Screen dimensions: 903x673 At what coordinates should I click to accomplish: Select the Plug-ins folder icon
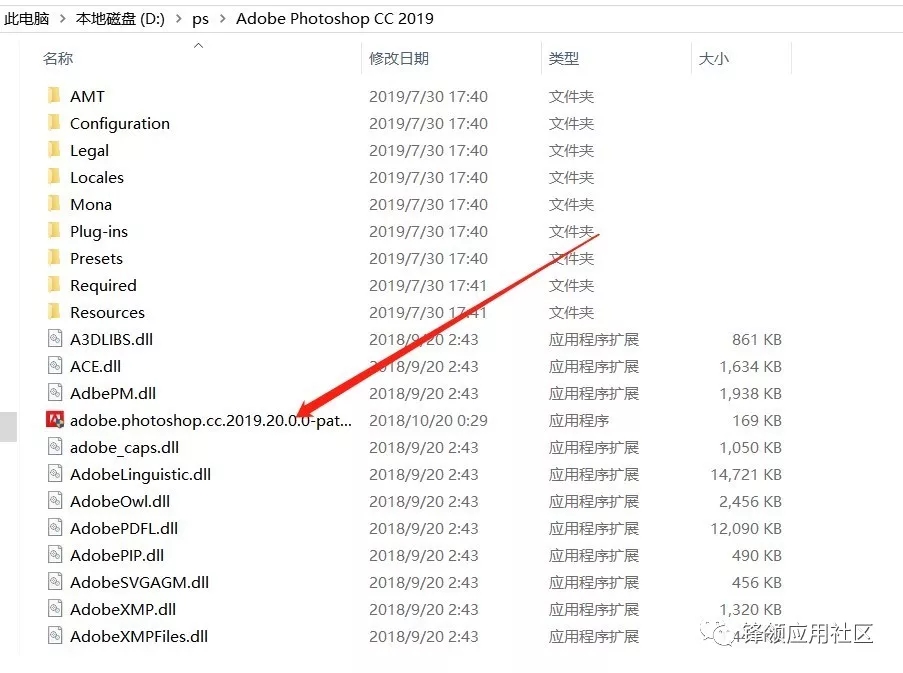[x=54, y=231]
